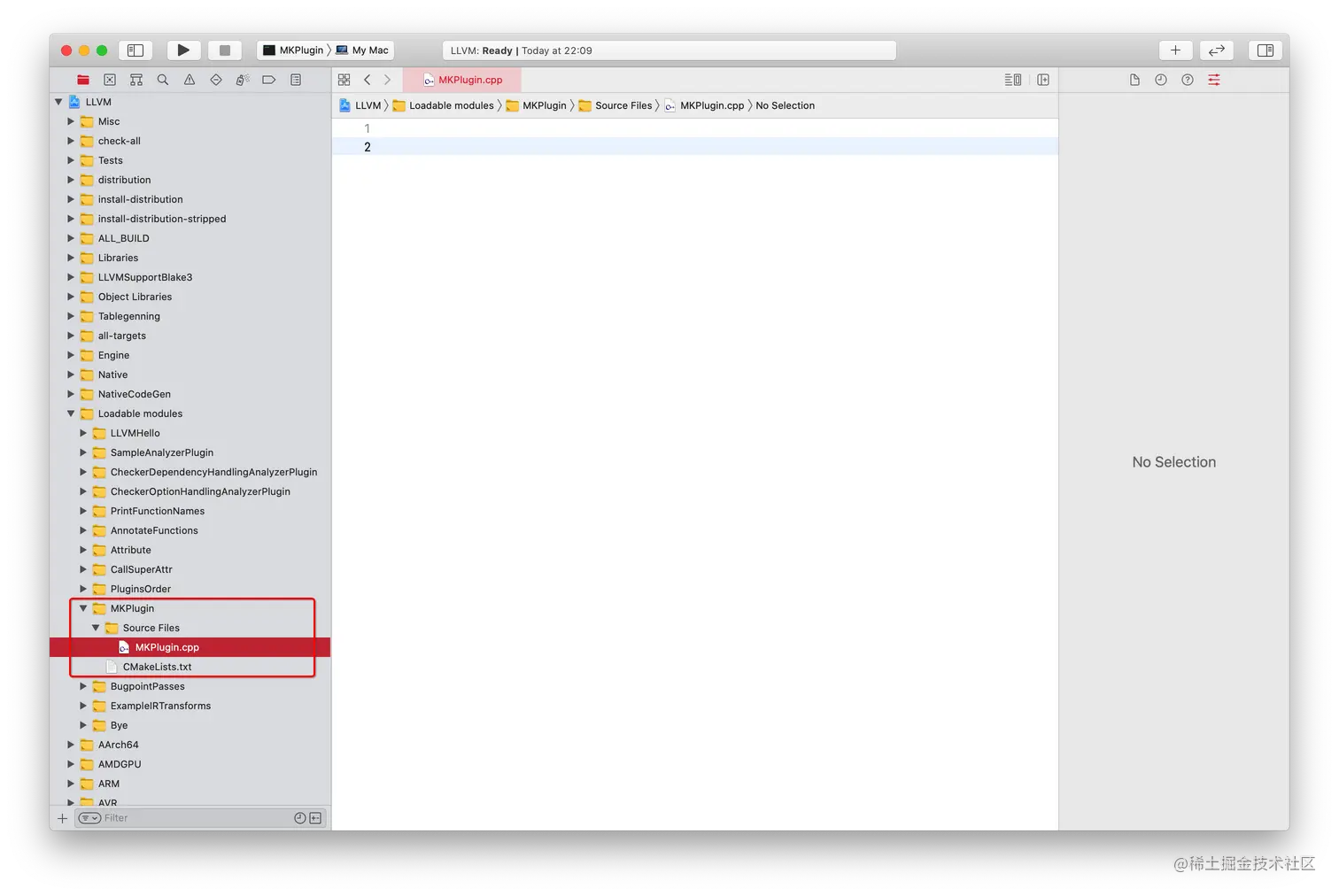Image resolution: width=1339 pixels, height=896 pixels.
Task: Place cursor on editor line 2
Action: (695, 147)
